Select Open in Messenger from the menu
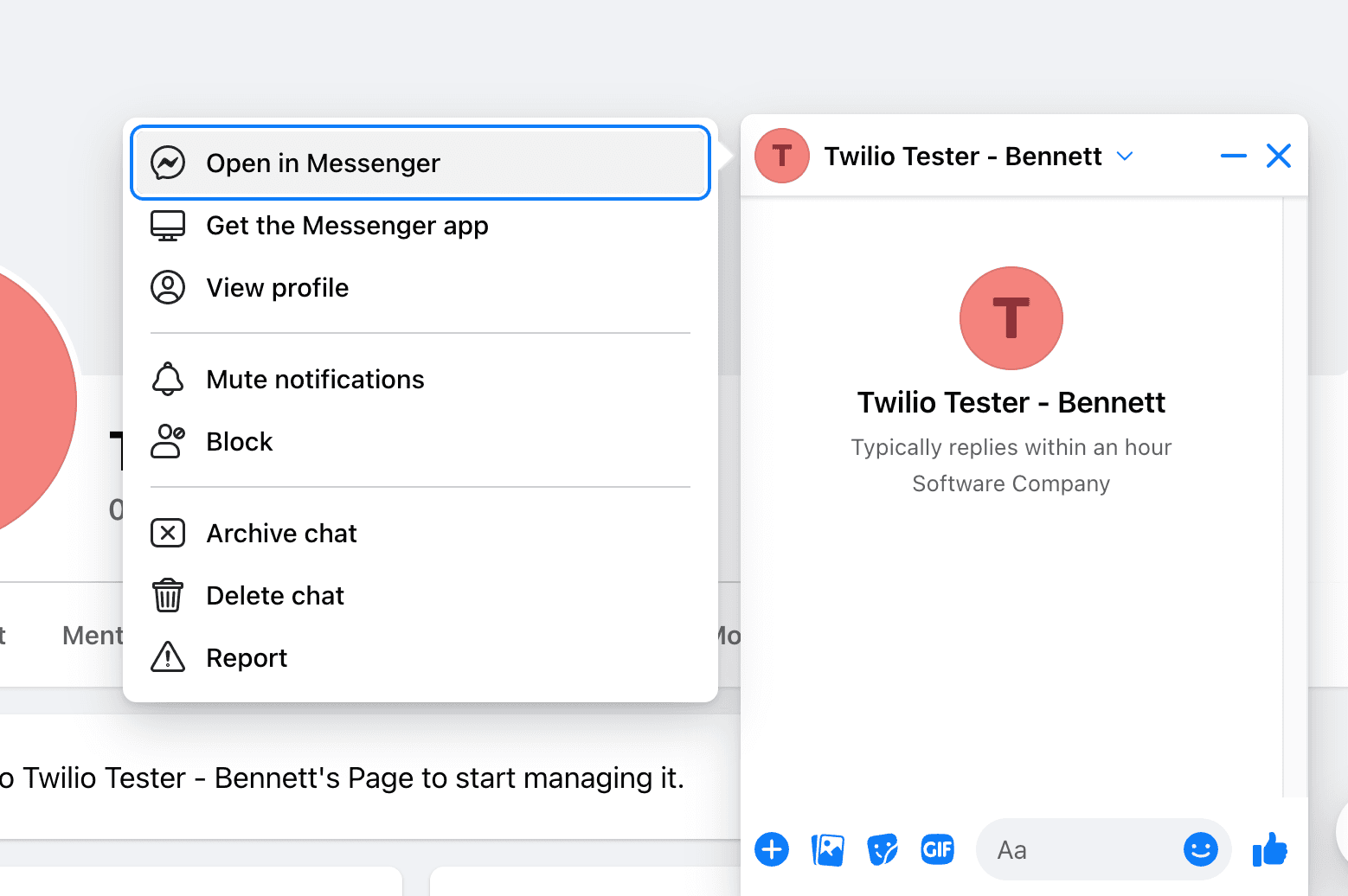This screenshot has height=896, width=1348. pyautogui.click(x=323, y=163)
